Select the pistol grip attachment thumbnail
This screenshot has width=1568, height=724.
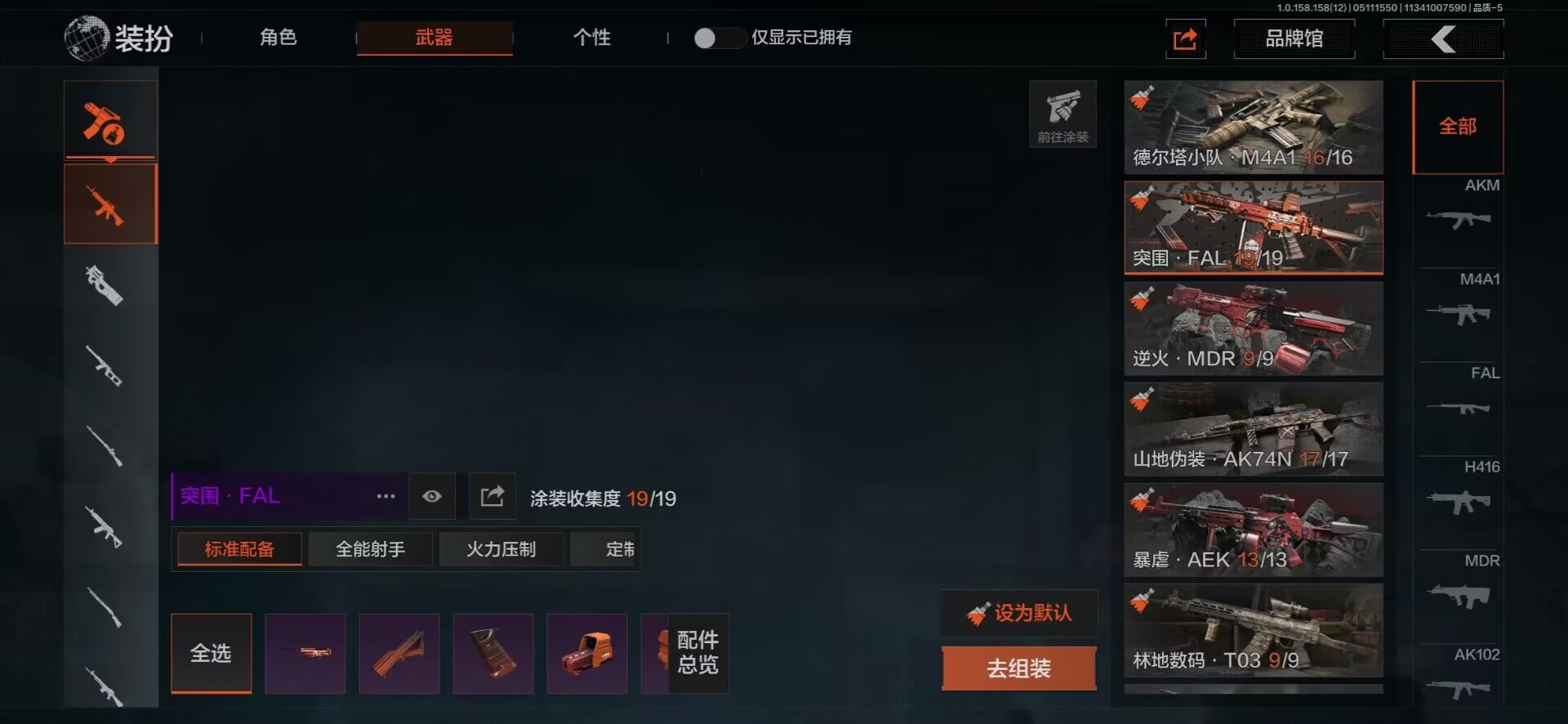pyautogui.click(x=493, y=654)
